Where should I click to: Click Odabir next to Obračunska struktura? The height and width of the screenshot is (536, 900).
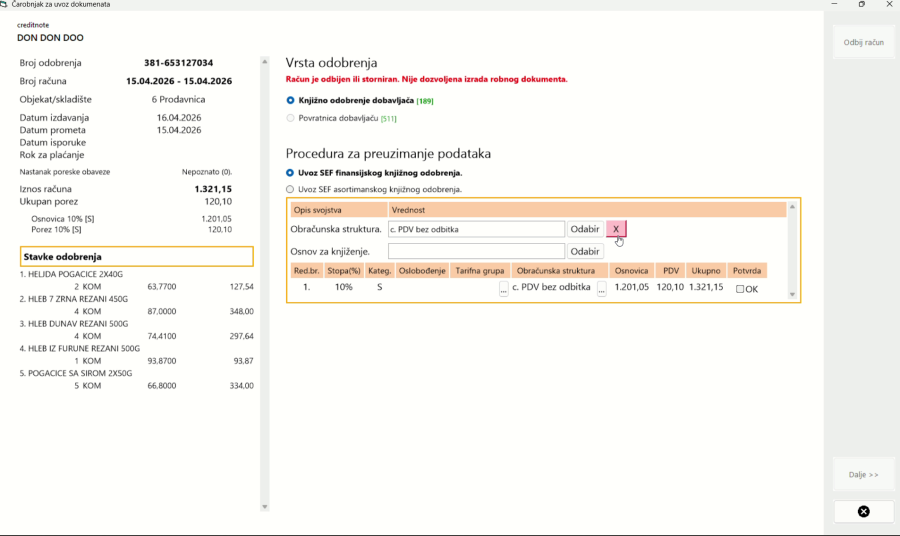coord(585,229)
